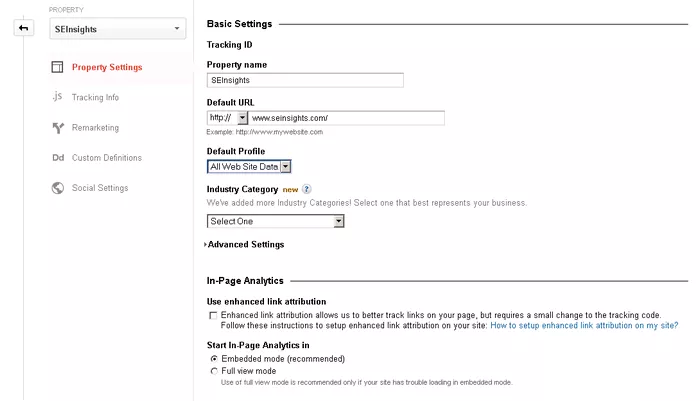
Task: Go to Tracking Info menu item
Action: pos(95,98)
